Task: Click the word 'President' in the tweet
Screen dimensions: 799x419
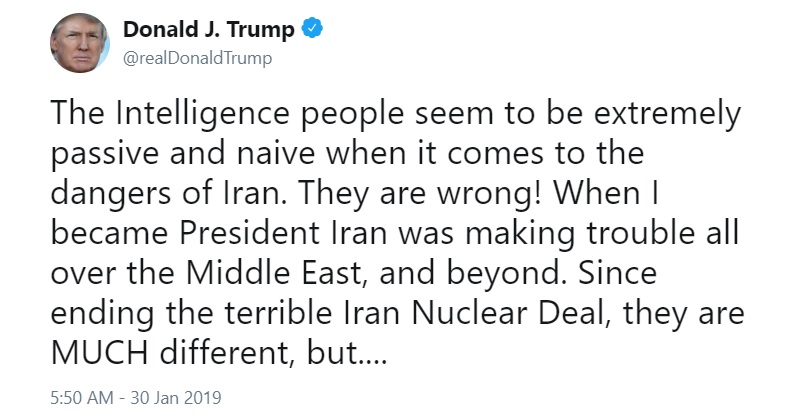Action: [250, 233]
